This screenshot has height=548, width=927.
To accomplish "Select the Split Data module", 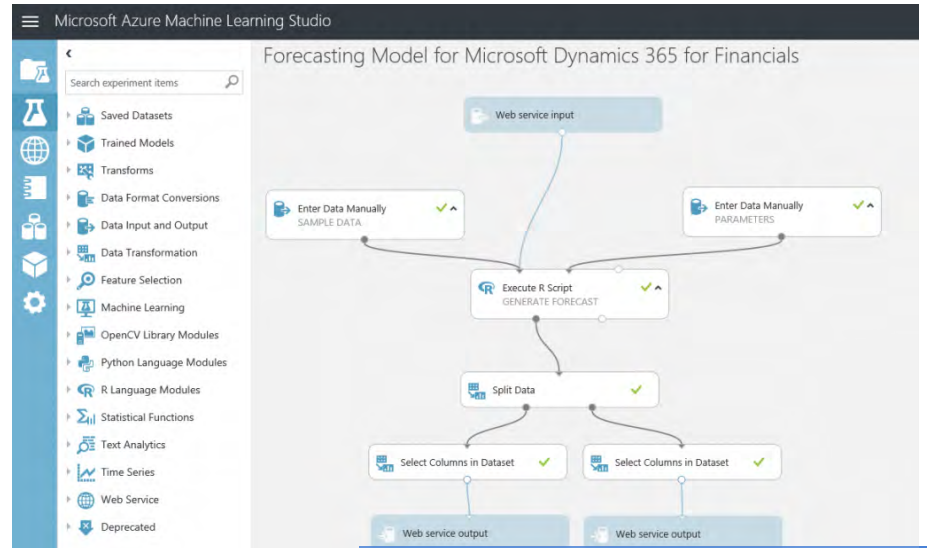I will (x=559, y=390).
